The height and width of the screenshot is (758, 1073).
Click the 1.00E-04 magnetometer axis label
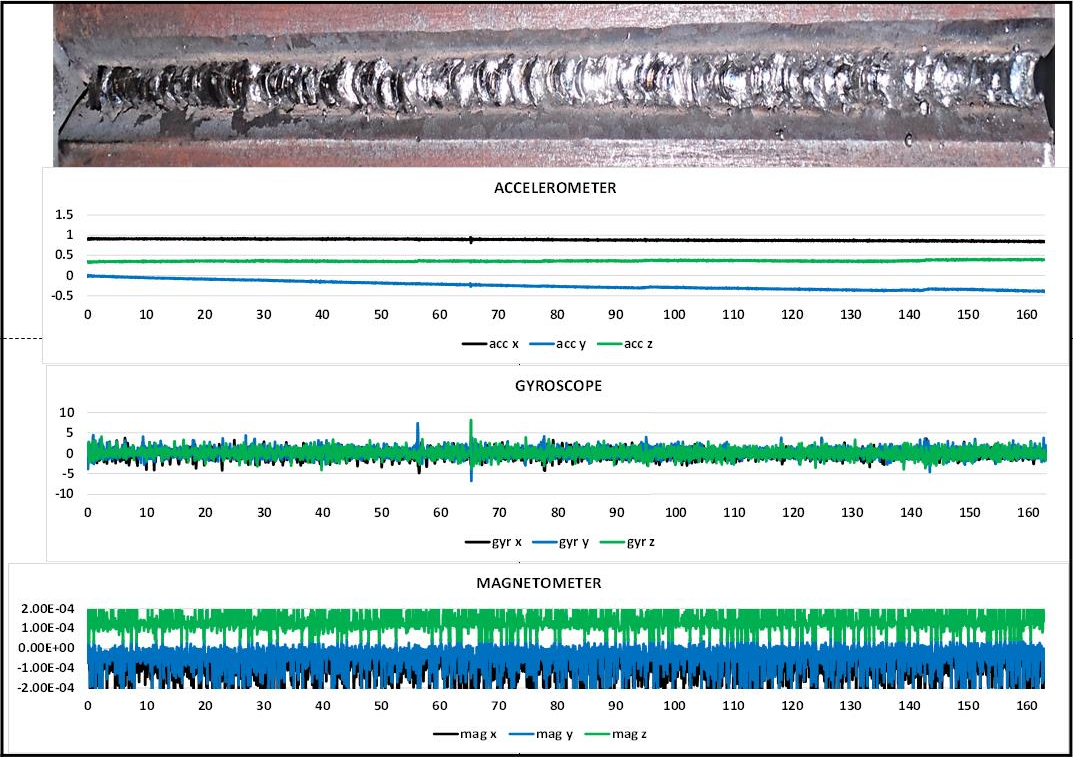47,628
